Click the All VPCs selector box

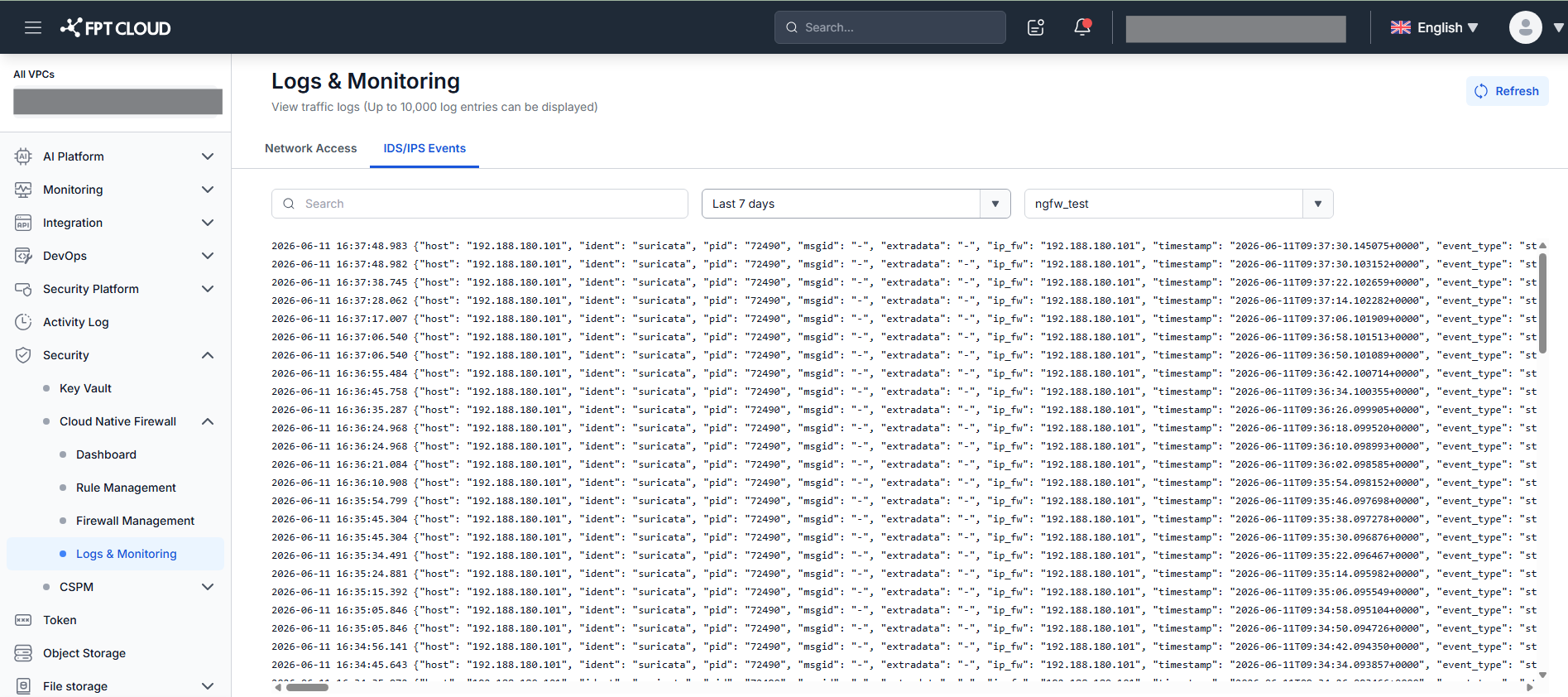117,102
